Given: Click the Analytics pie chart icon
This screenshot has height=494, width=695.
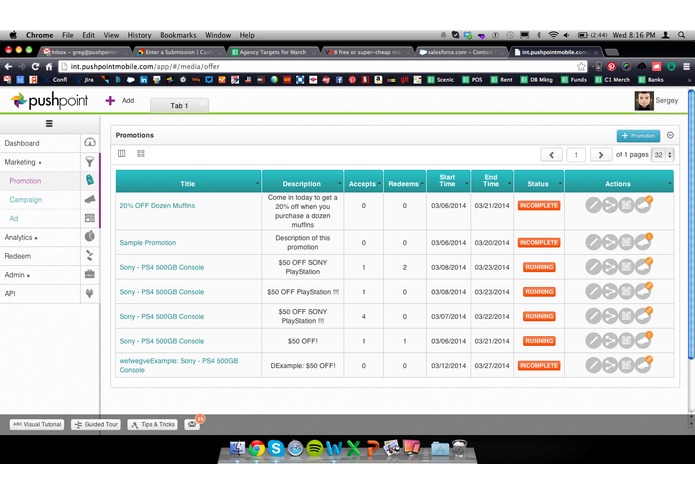Looking at the screenshot, I should (90, 236).
